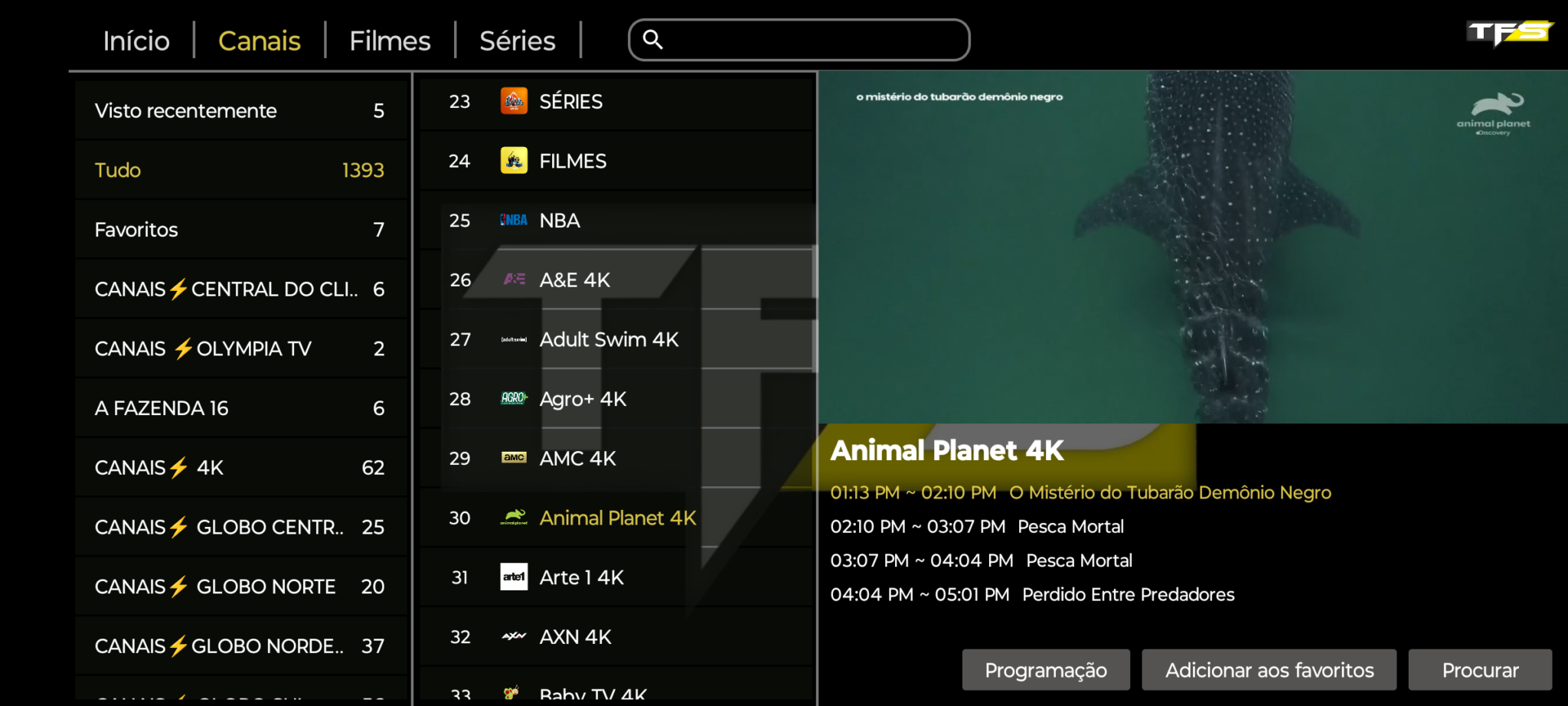Switch to the Filmes tab
This screenshot has height=706, width=1568.
click(x=390, y=41)
